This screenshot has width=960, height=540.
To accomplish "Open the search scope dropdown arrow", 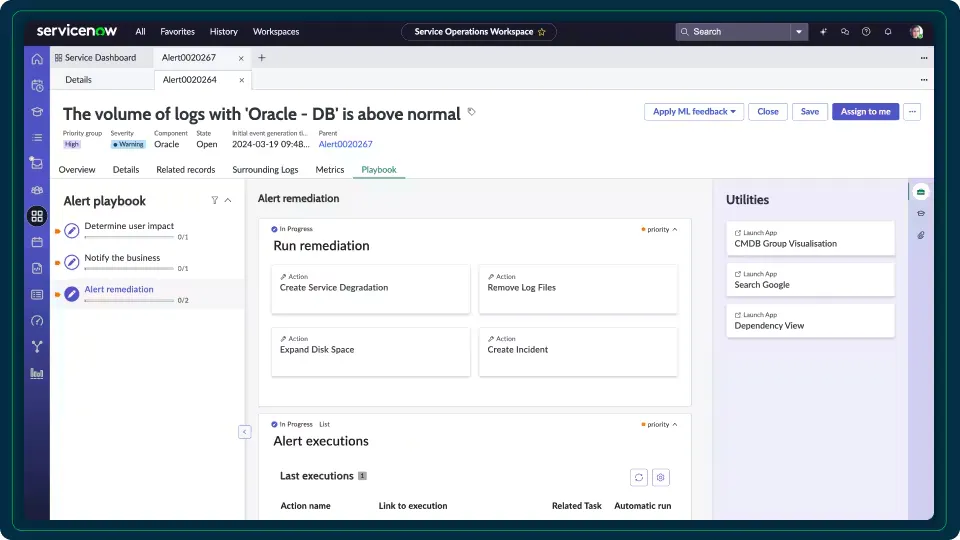I will coord(798,32).
